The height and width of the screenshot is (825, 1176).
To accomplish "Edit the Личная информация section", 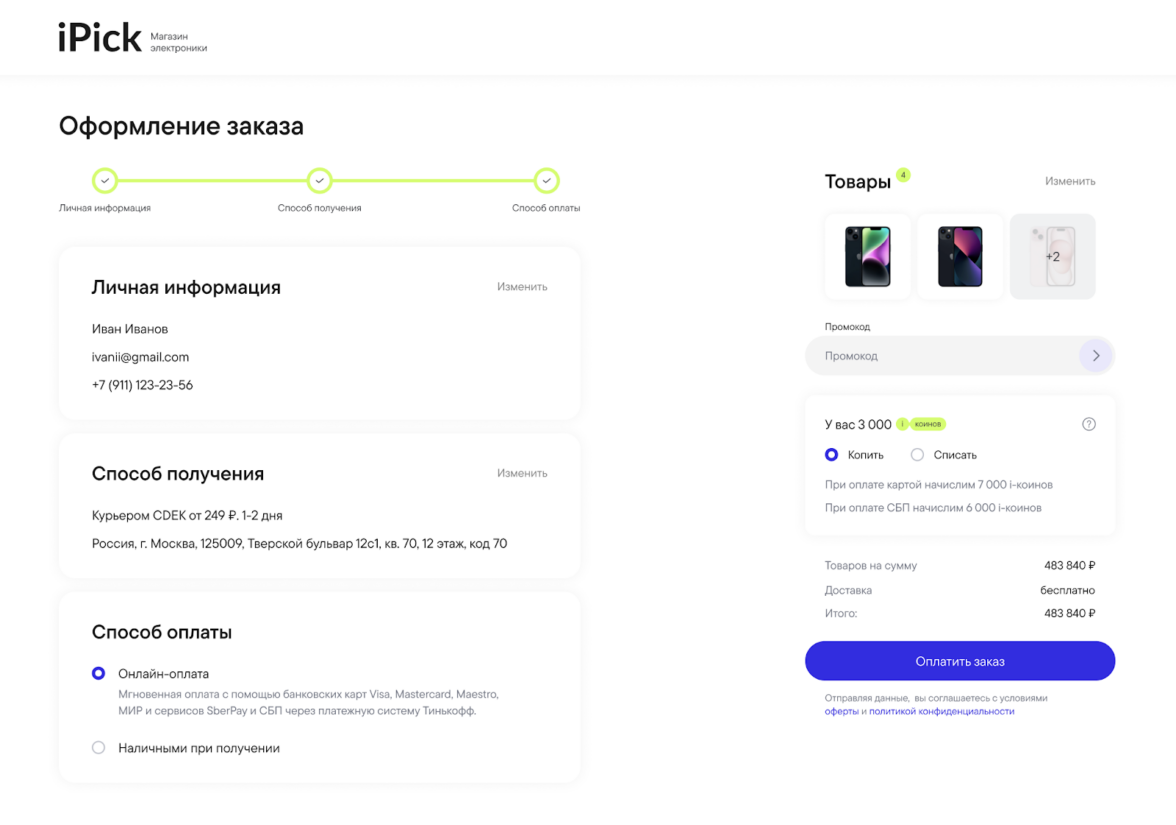I will 522,287.
